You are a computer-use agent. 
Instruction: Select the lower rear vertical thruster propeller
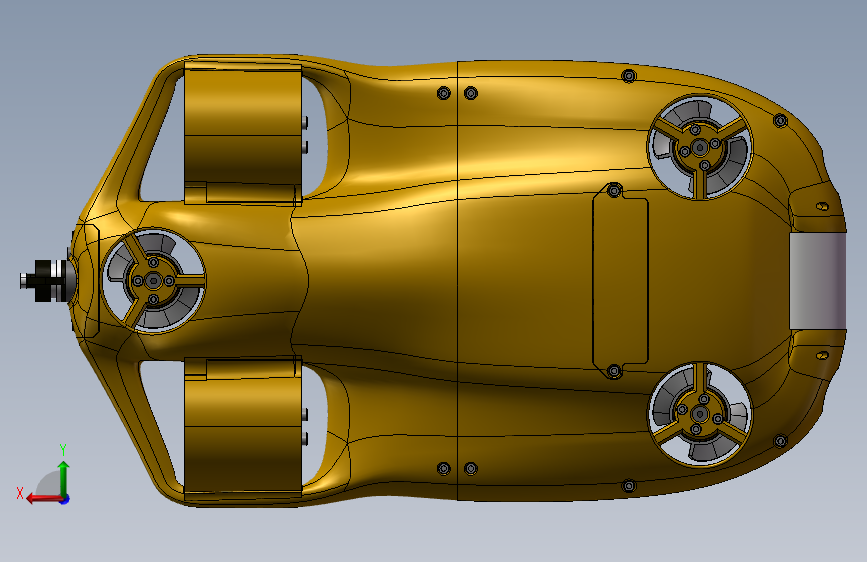700,414
